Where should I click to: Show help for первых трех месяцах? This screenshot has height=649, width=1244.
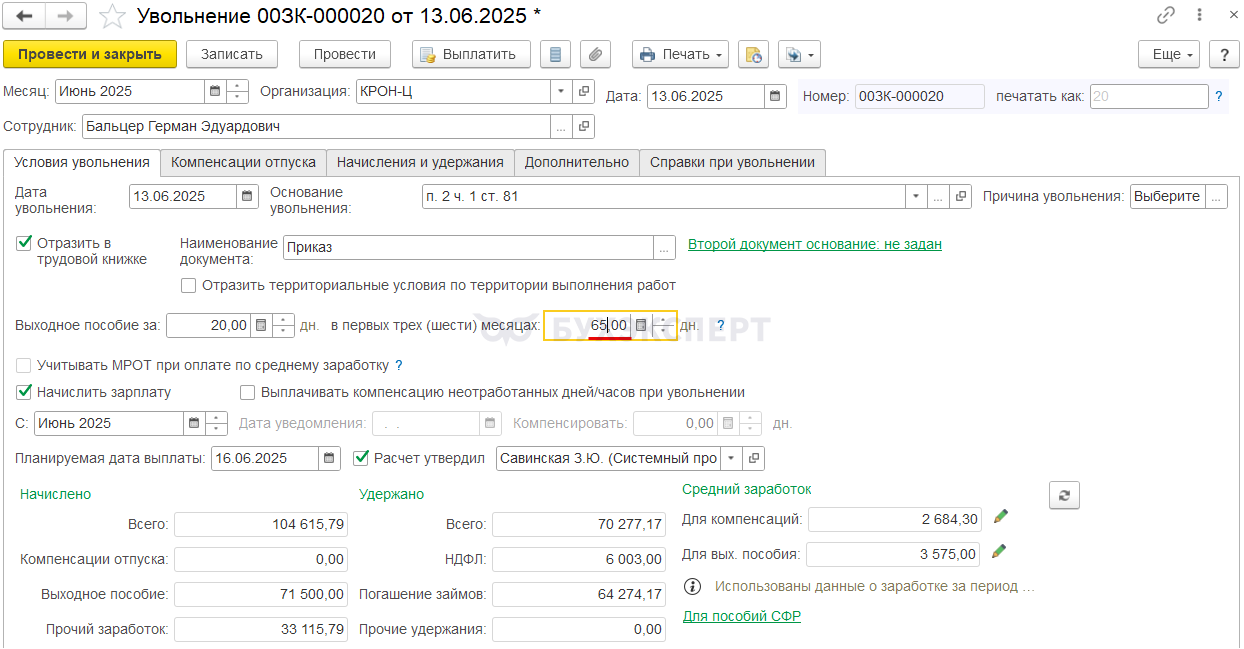point(720,325)
